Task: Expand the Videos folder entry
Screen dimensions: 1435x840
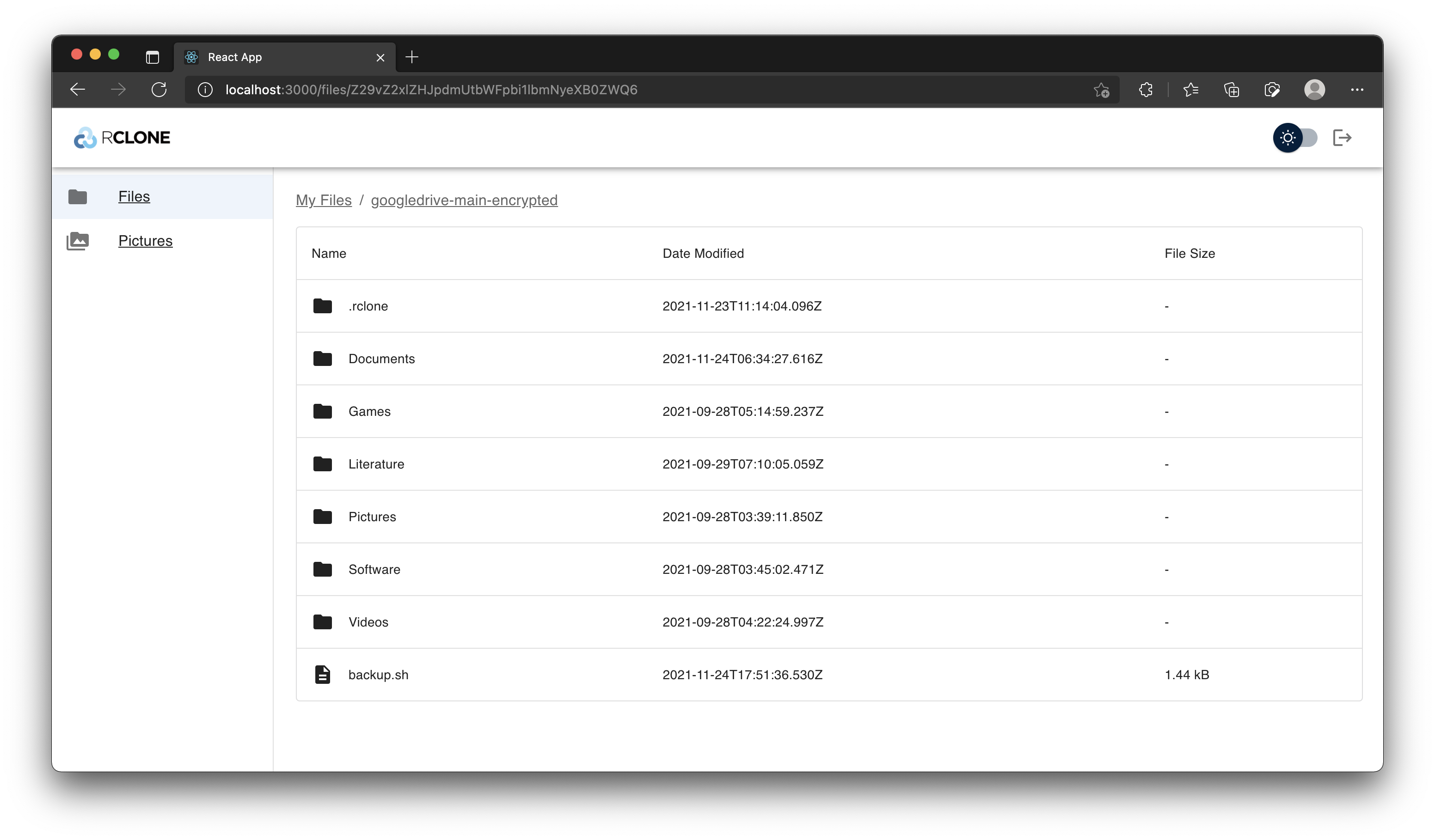Action: [368, 621]
